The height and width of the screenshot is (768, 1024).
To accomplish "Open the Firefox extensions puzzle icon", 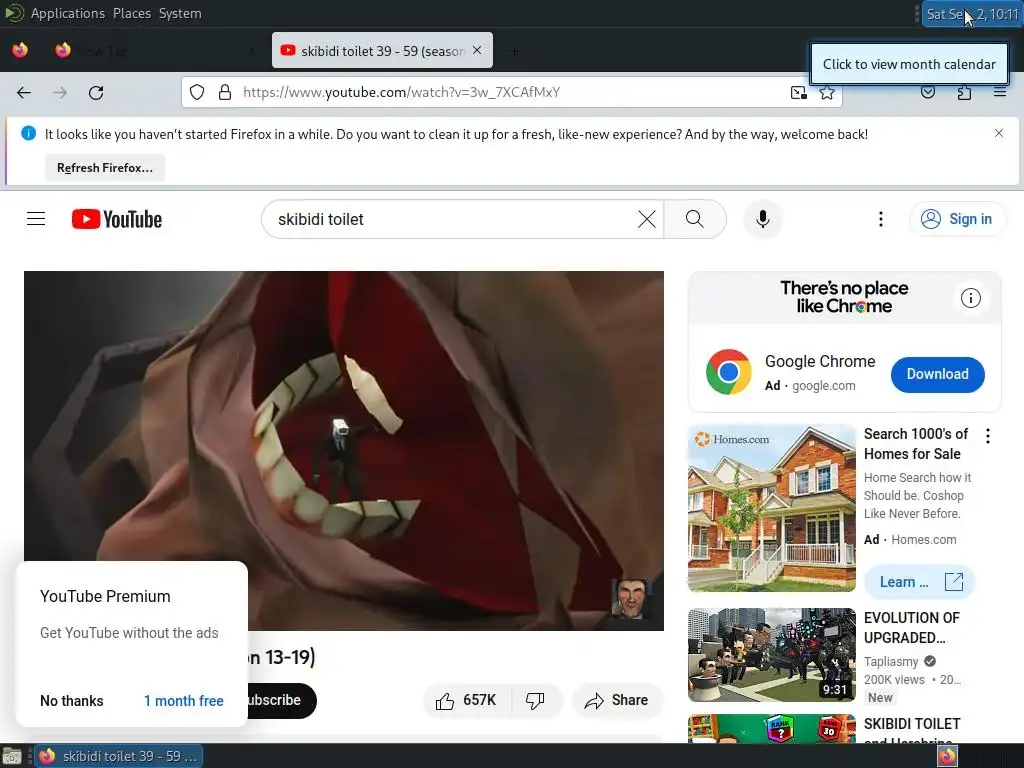I will click(x=964, y=92).
